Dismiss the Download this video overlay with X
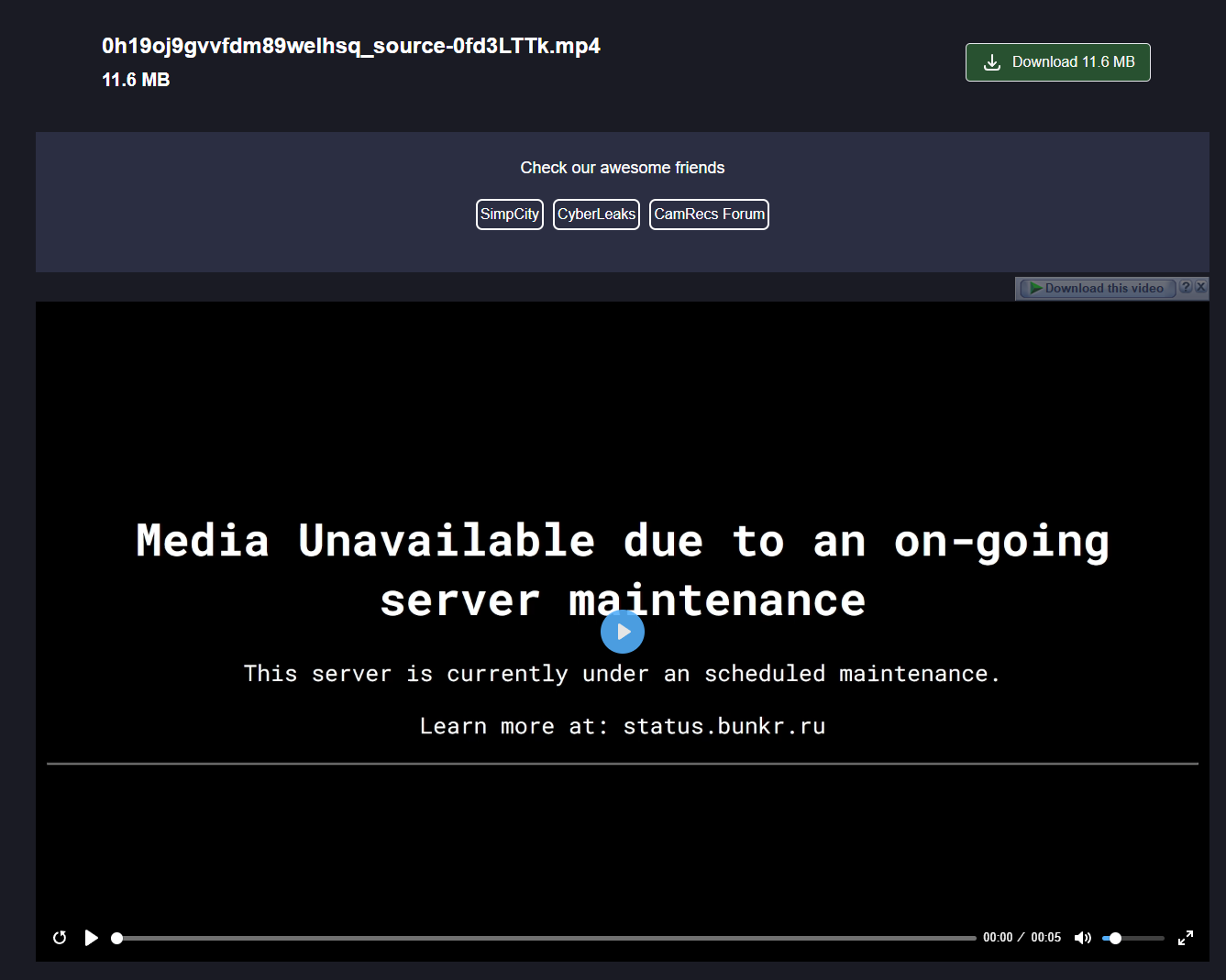1226x980 pixels. 1201,287
